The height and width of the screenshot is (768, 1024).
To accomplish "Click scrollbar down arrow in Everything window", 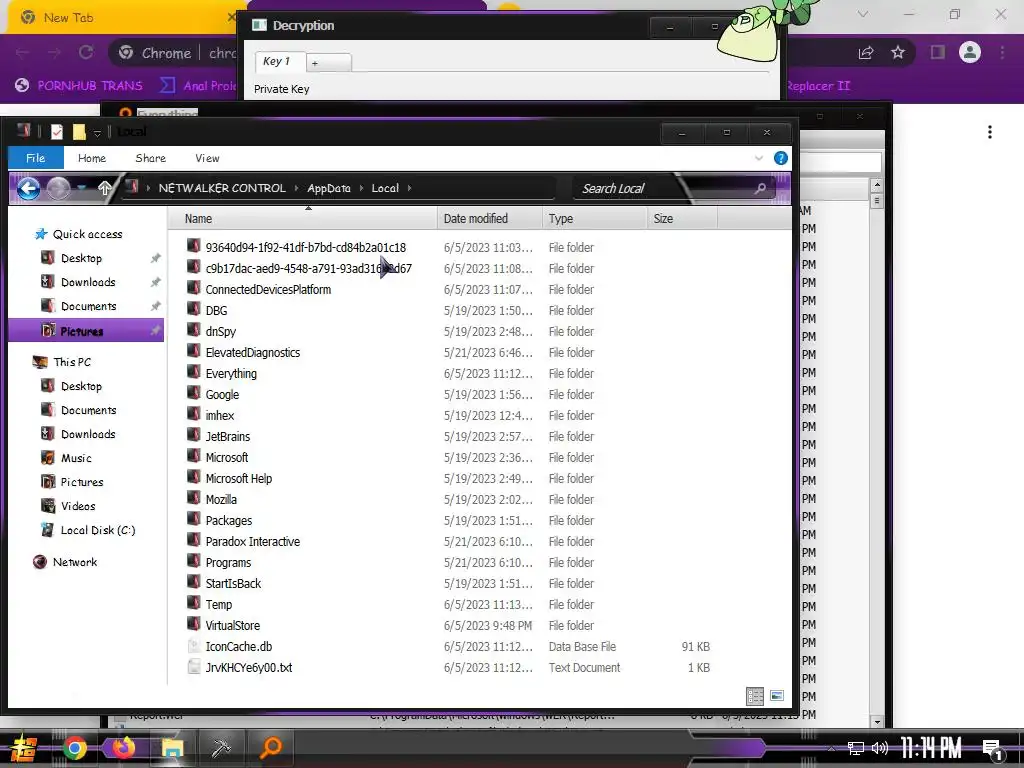I will pyautogui.click(x=876, y=721).
